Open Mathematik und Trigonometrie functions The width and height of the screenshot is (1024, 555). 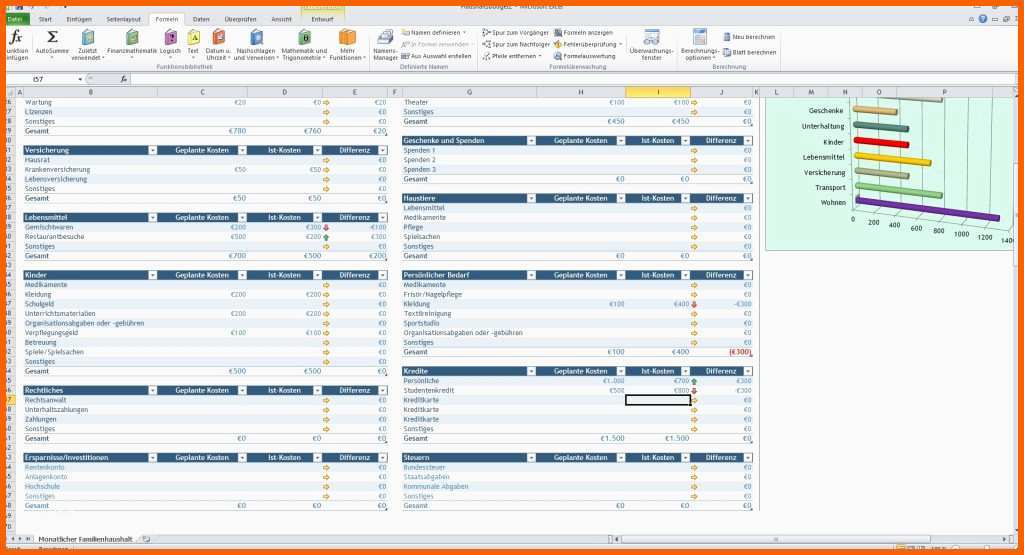[304, 44]
